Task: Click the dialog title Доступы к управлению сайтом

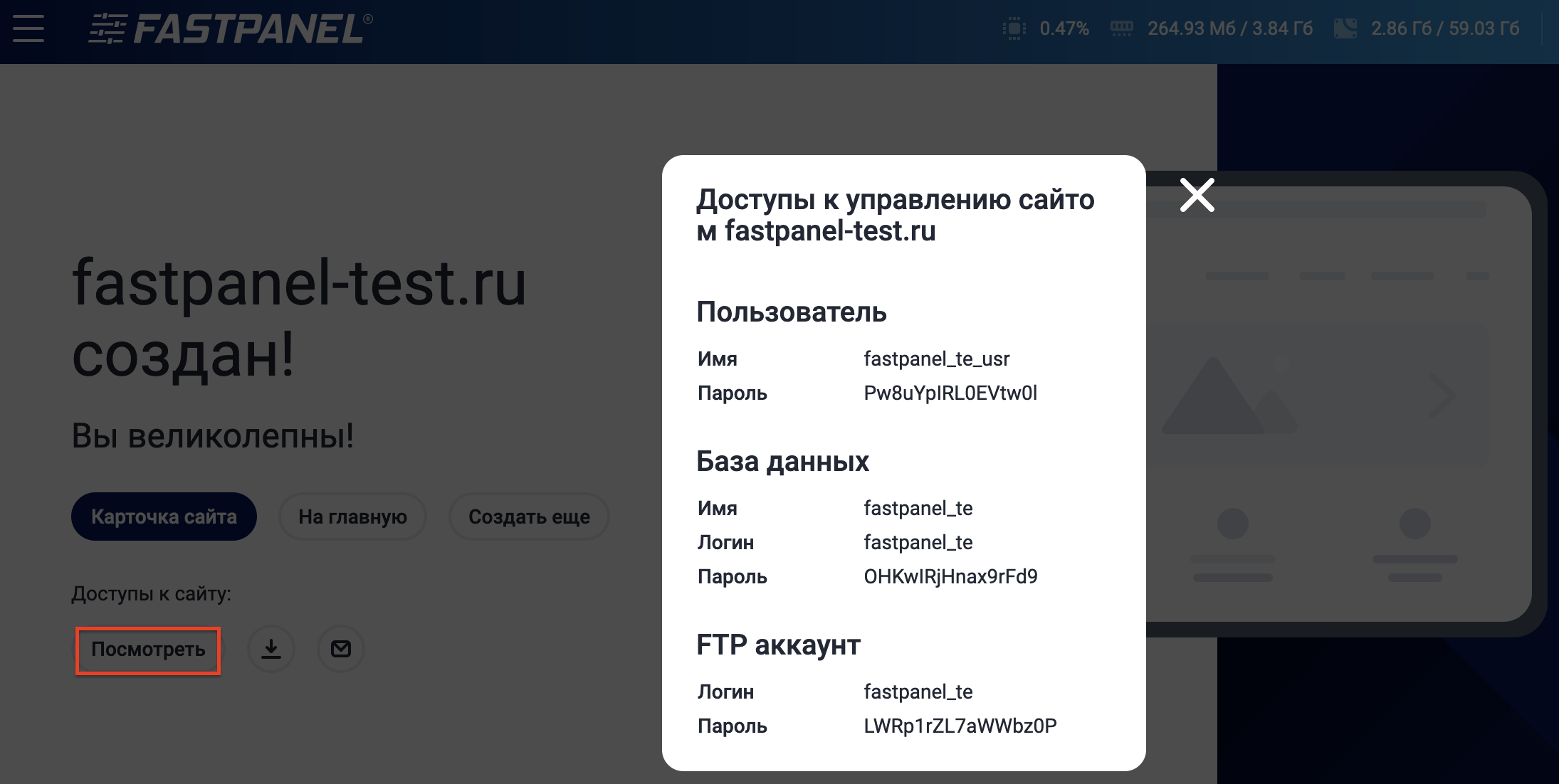Action: pyautogui.click(x=896, y=215)
